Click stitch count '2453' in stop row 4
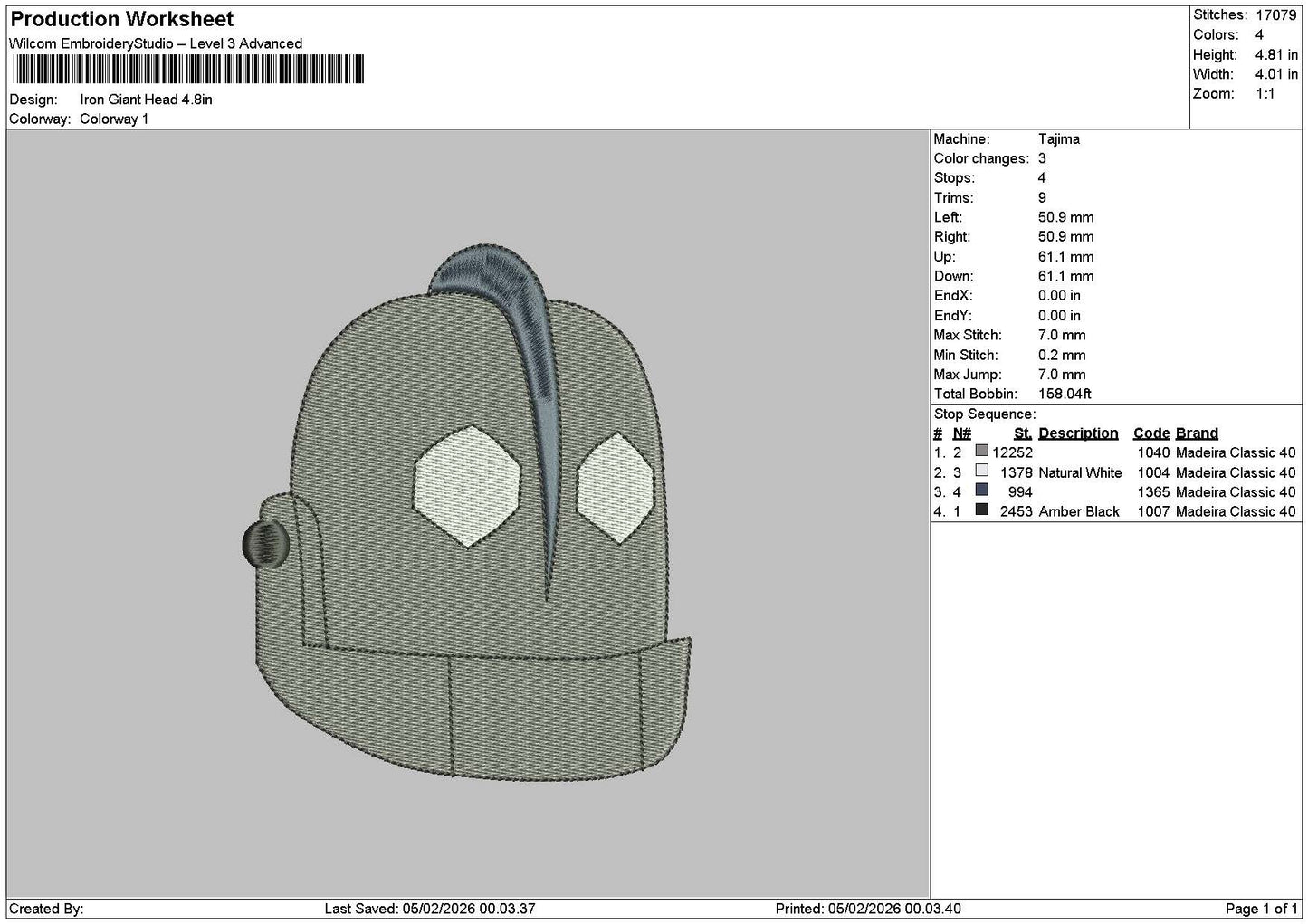Image resolution: width=1308 pixels, height=924 pixels. (x=1016, y=512)
